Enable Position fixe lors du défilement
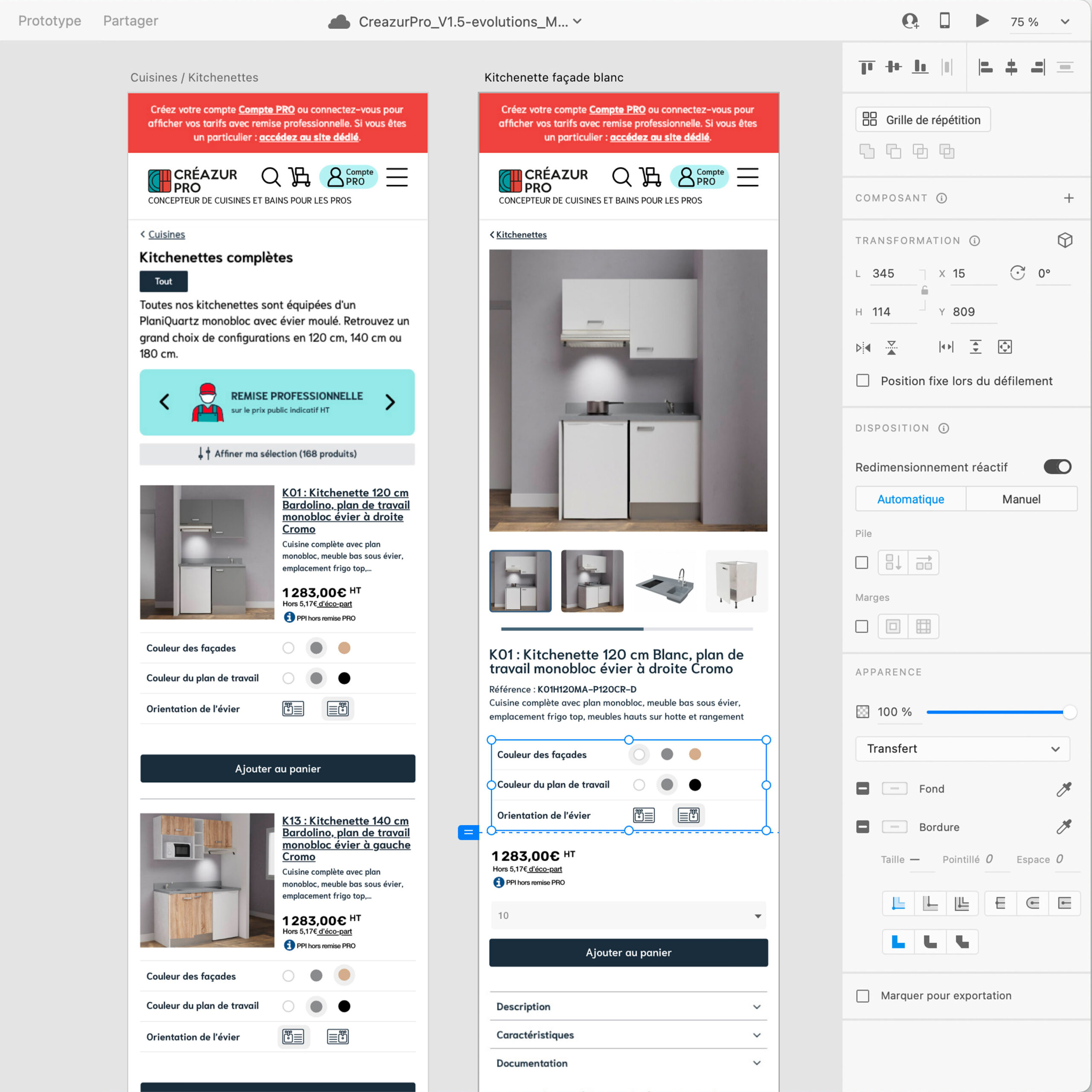Viewport: 1092px width, 1092px height. click(x=863, y=380)
